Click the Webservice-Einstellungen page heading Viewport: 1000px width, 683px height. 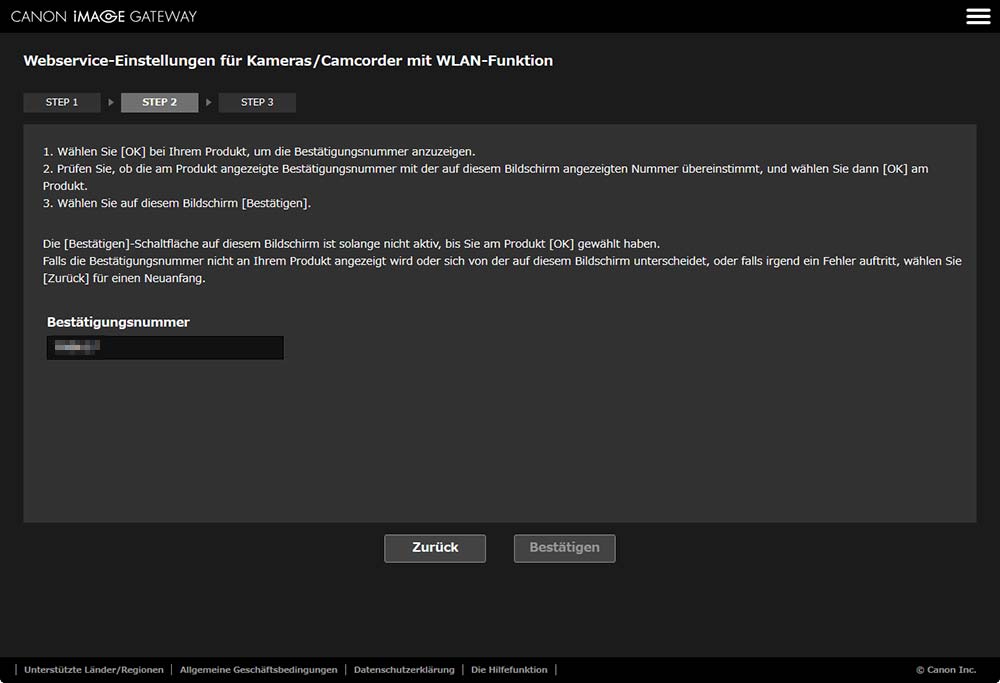coord(288,61)
